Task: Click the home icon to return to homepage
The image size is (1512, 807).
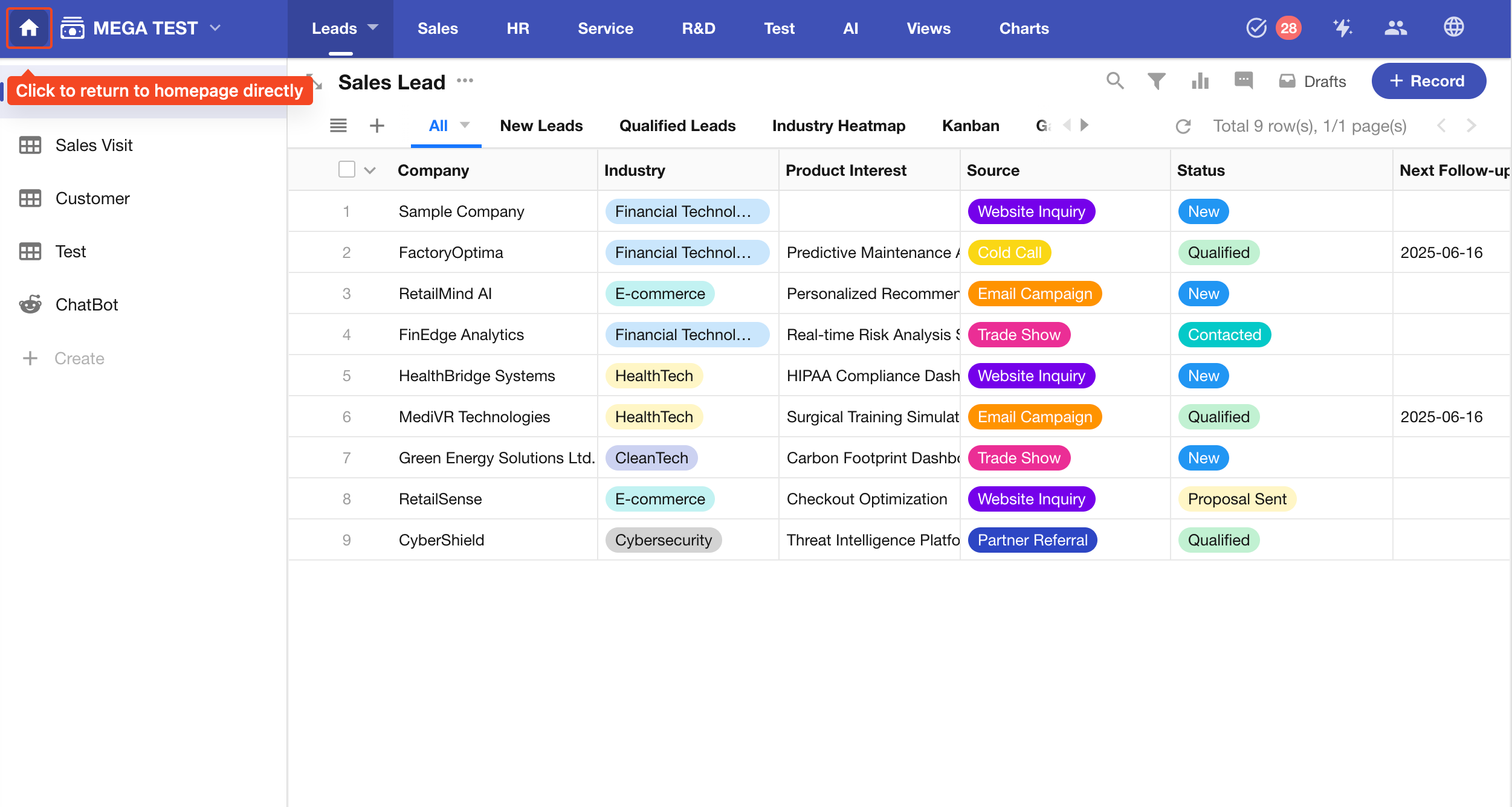Action: [28, 28]
